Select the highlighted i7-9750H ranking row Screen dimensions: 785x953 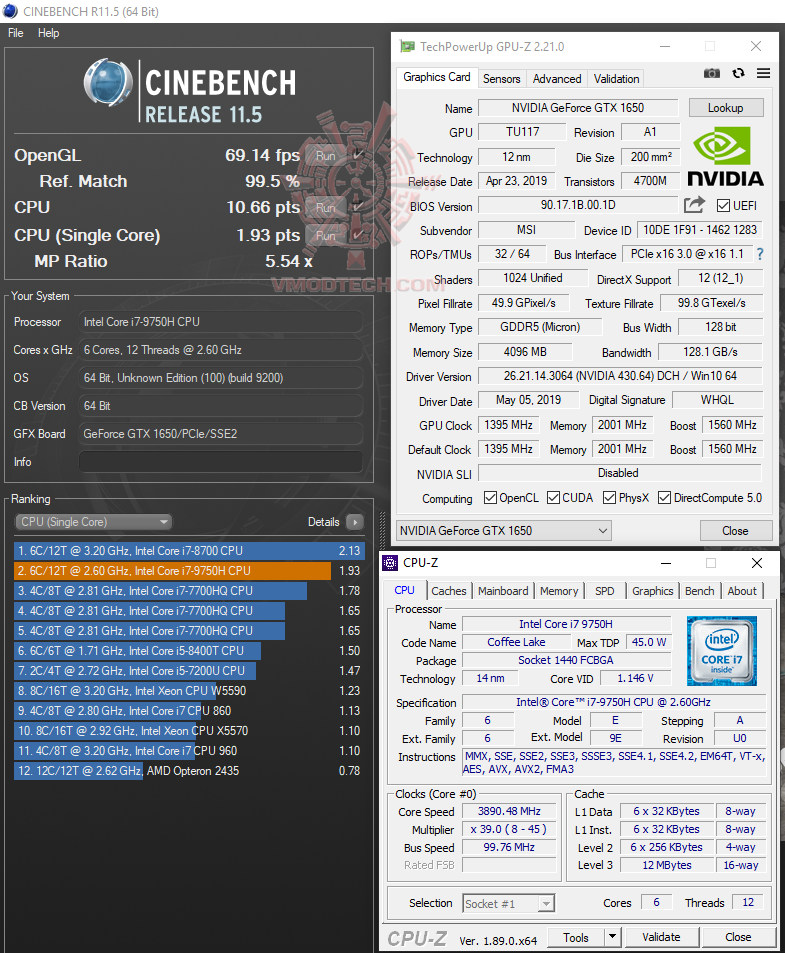pos(189,571)
